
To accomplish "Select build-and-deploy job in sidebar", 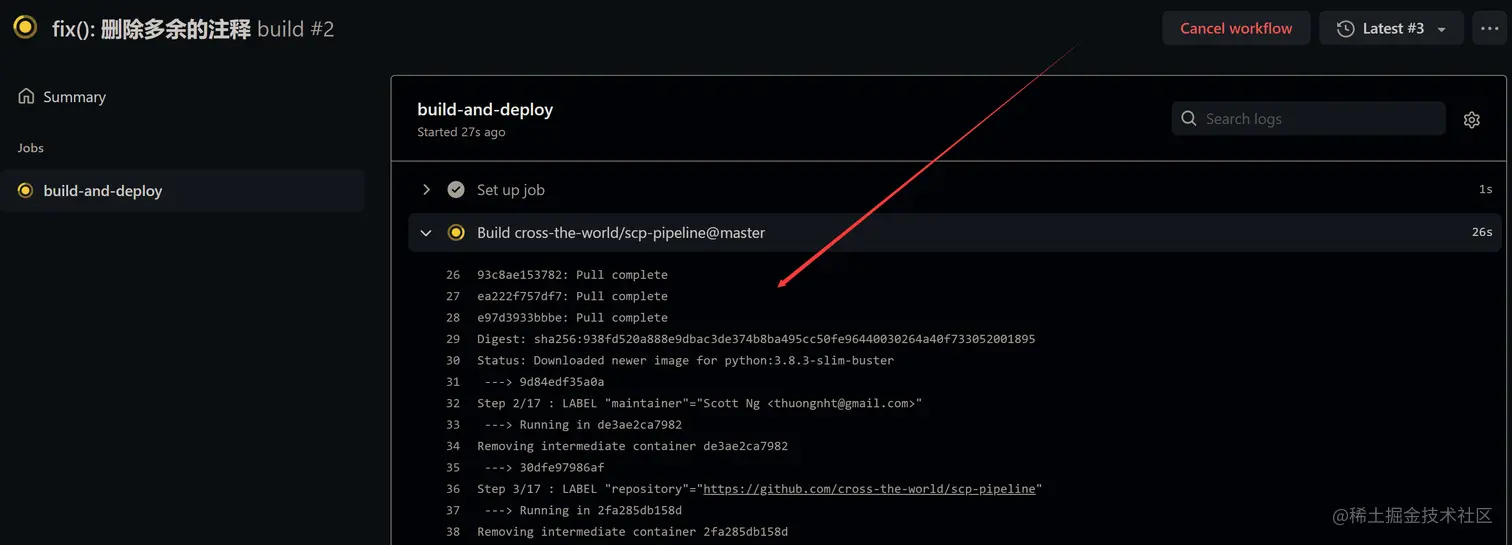I will [x=183, y=190].
